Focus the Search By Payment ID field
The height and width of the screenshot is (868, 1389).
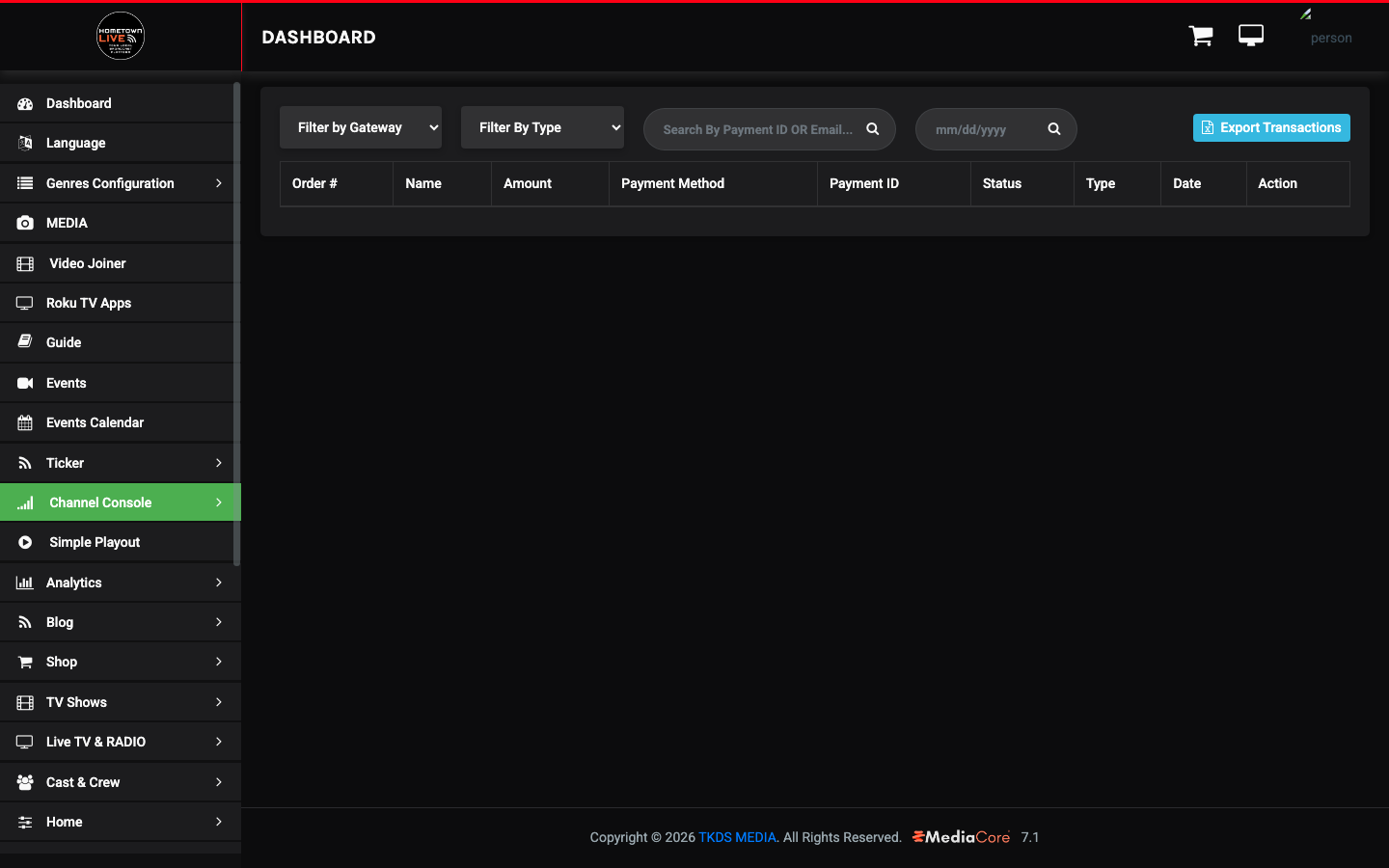coord(758,129)
